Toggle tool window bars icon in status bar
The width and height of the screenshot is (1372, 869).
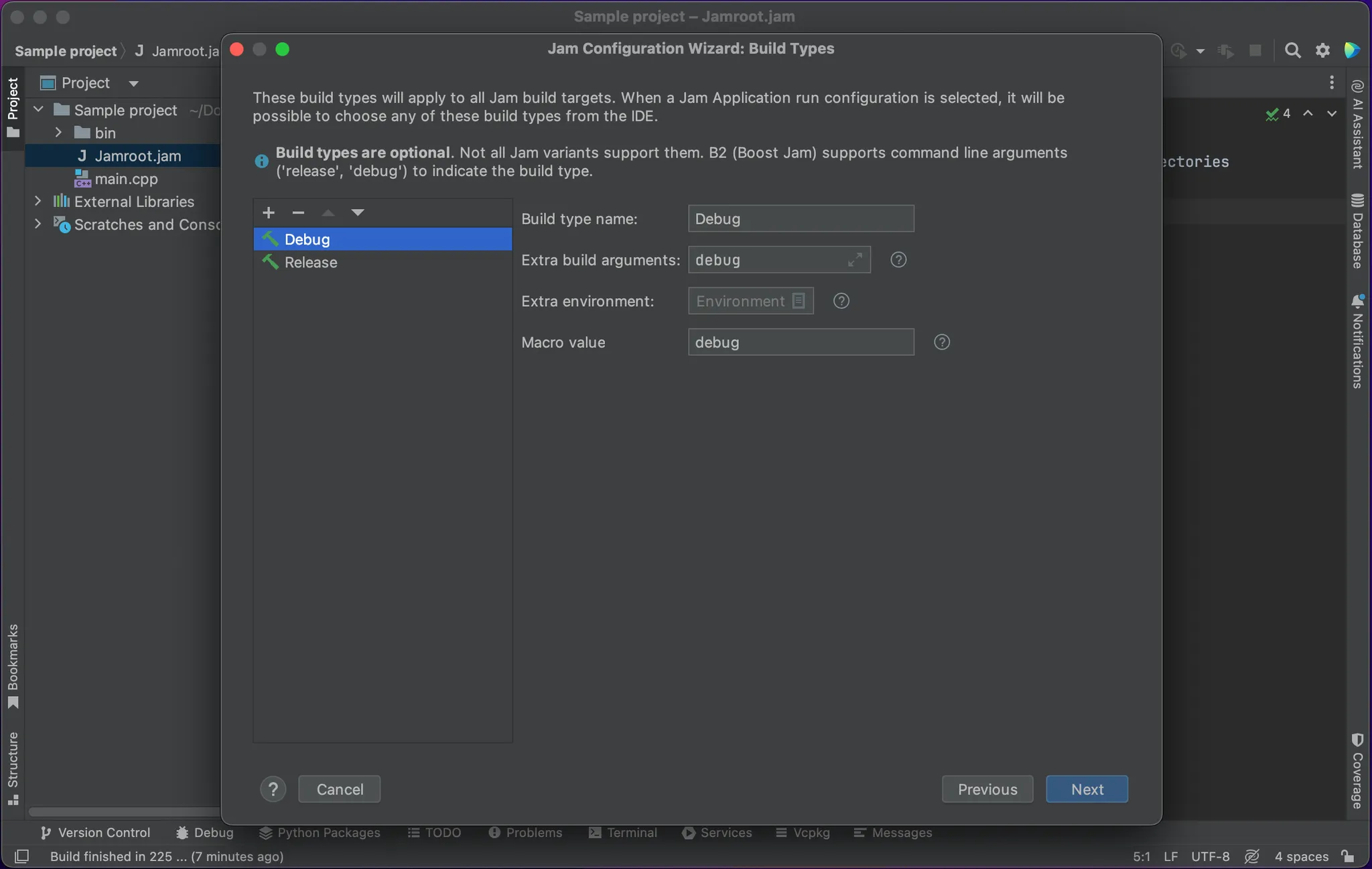point(21,856)
